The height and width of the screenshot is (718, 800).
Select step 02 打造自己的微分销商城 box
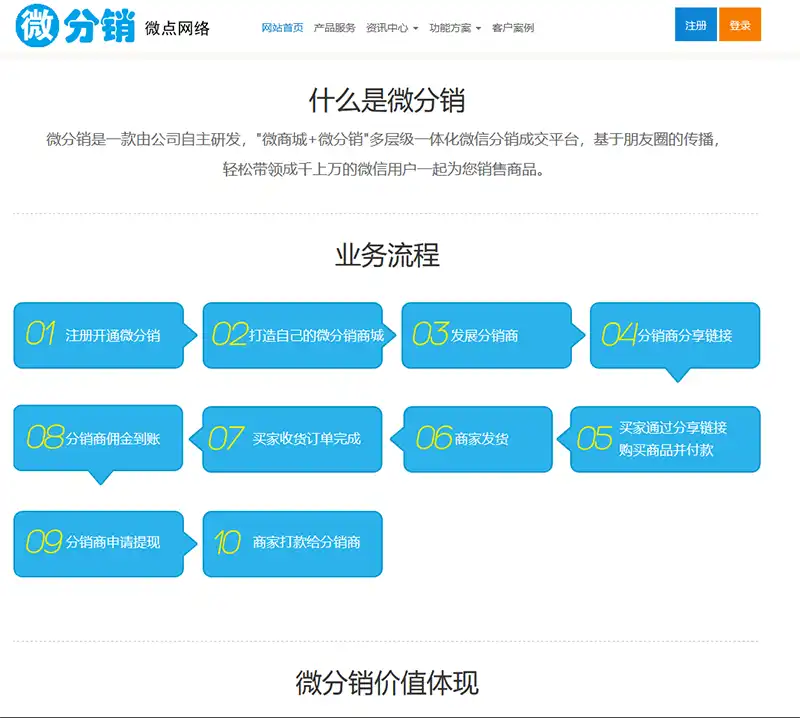point(293,335)
